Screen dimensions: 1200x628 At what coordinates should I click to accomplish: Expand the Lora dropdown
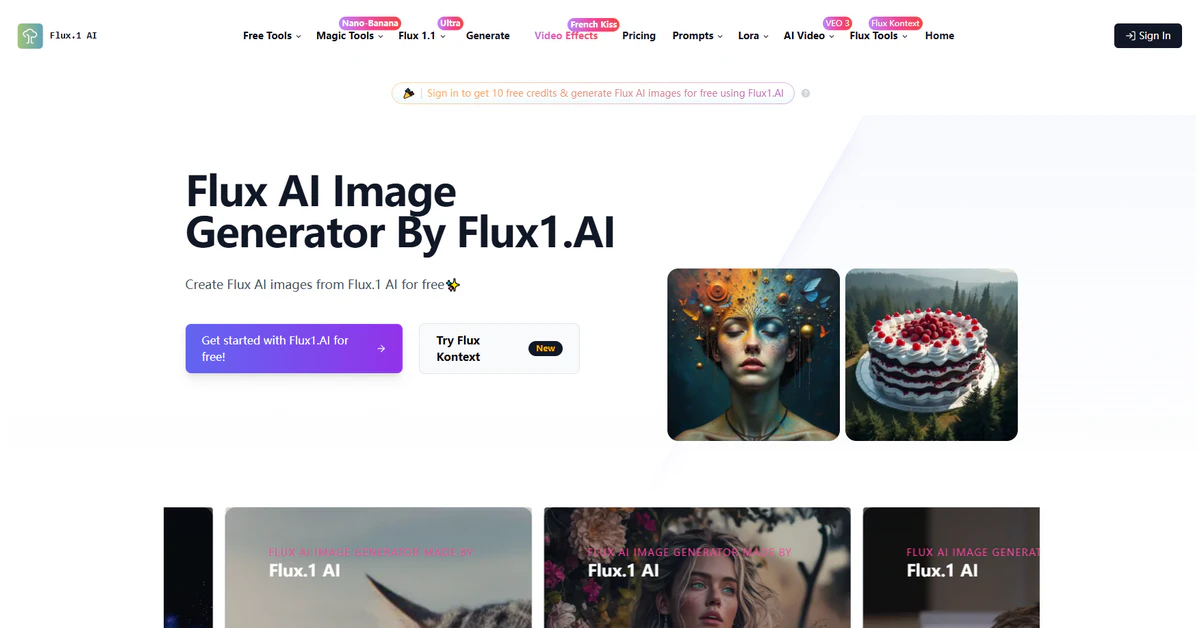click(x=753, y=36)
